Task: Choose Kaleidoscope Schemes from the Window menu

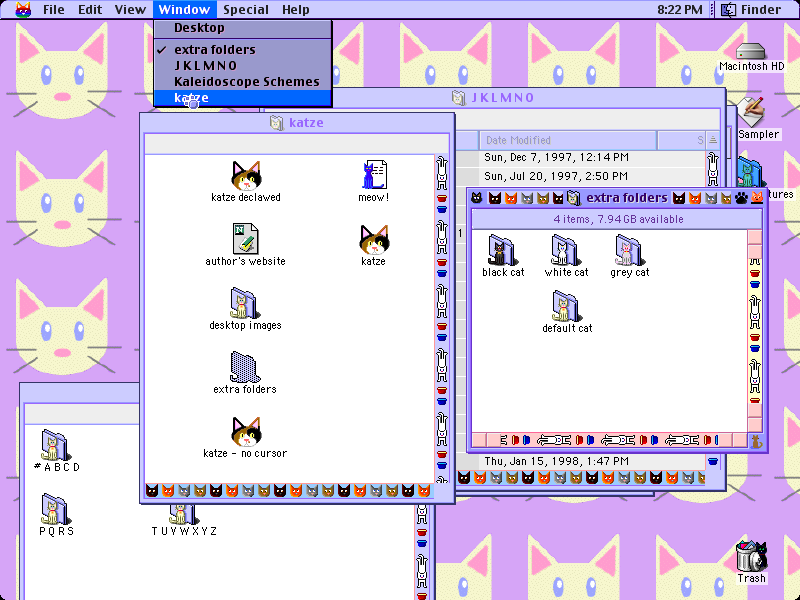Action: (x=243, y=82)
